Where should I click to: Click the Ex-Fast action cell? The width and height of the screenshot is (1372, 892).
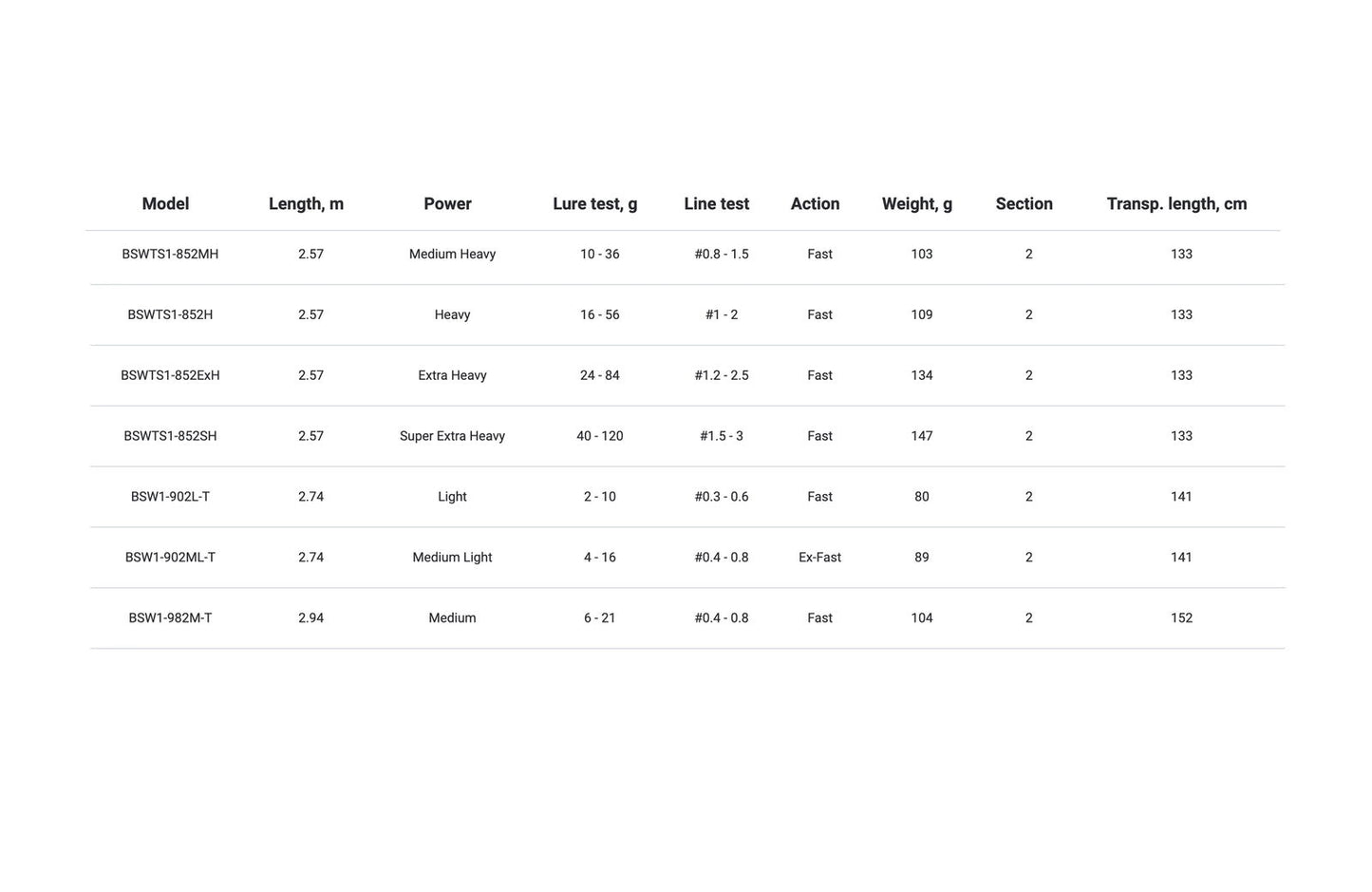(x=819, y=559)
